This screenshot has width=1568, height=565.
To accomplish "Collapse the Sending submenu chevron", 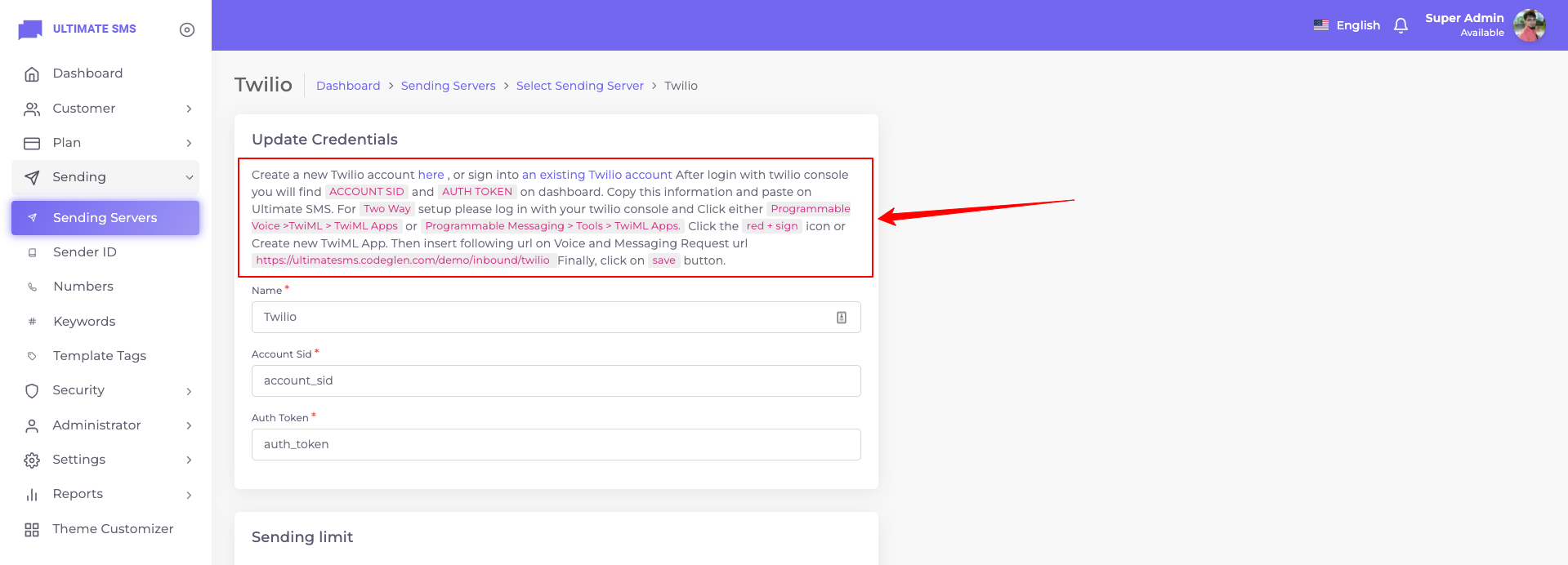I will 189,177.
